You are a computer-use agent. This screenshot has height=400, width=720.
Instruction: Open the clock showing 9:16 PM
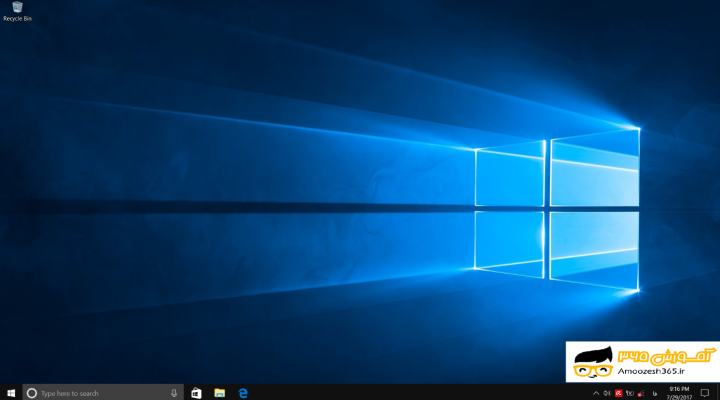(x=679, y=393)
